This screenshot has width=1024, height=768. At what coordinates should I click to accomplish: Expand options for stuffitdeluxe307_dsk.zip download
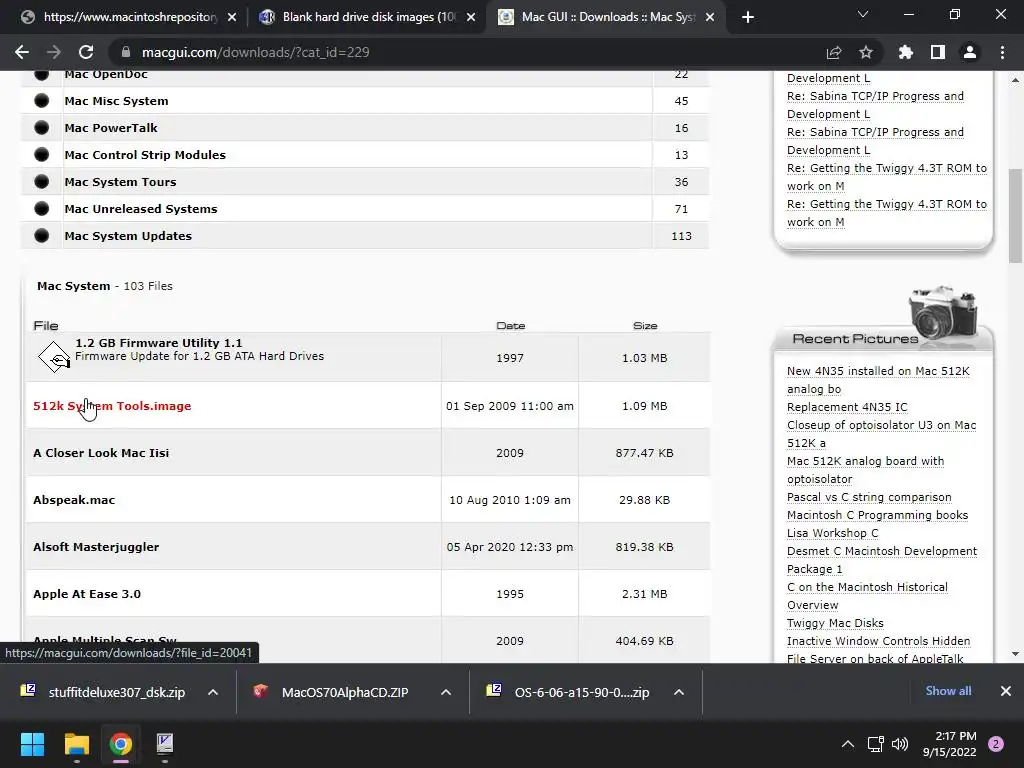[213, 692]
